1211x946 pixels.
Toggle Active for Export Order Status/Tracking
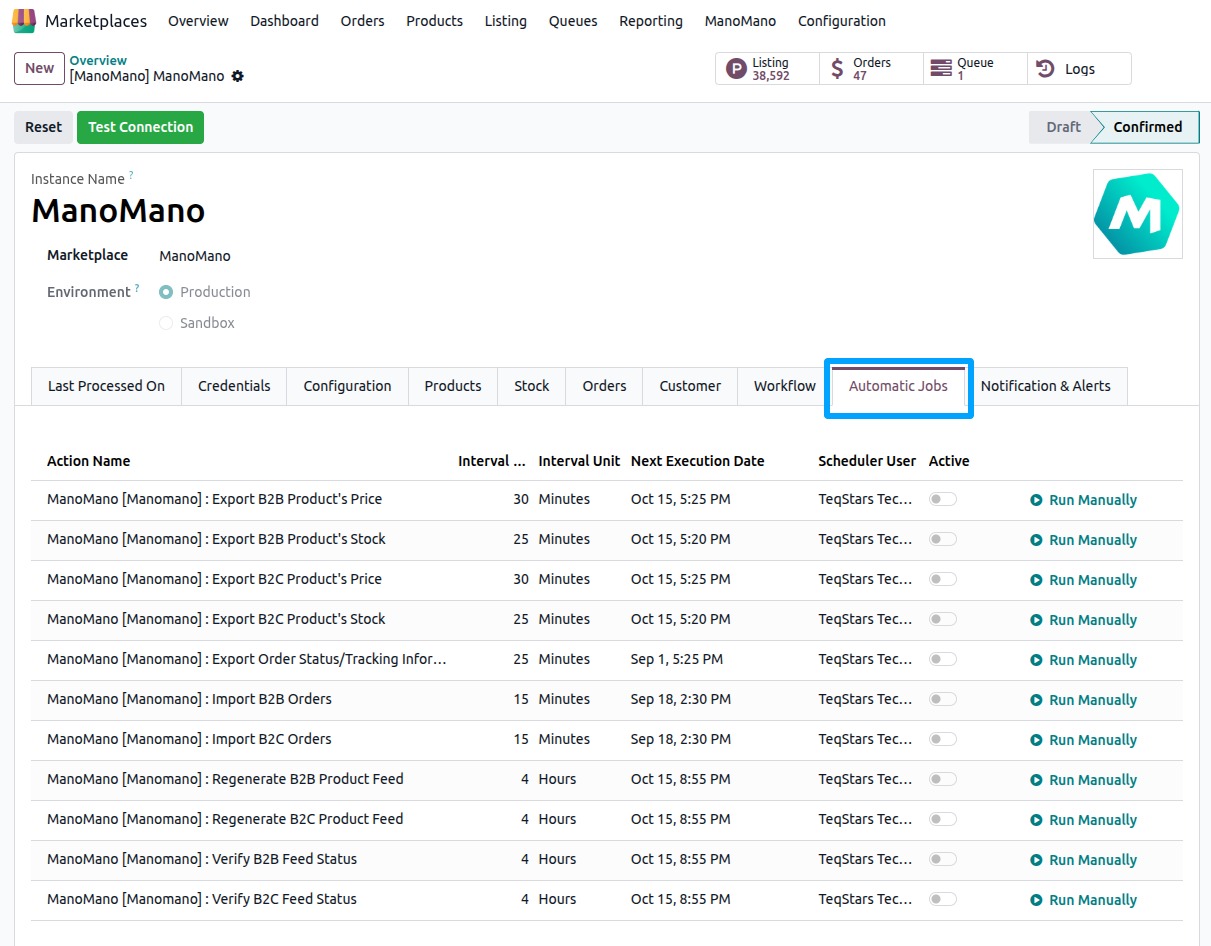[x=943, y=659]
